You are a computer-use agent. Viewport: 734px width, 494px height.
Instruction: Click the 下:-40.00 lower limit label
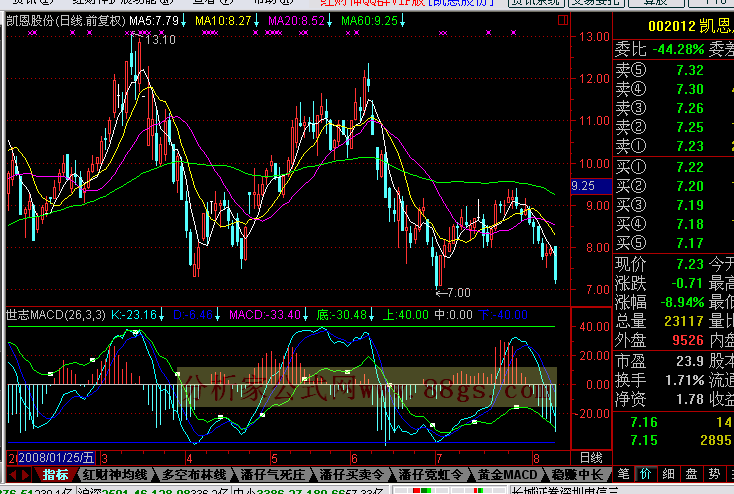[x=503, y=315]
